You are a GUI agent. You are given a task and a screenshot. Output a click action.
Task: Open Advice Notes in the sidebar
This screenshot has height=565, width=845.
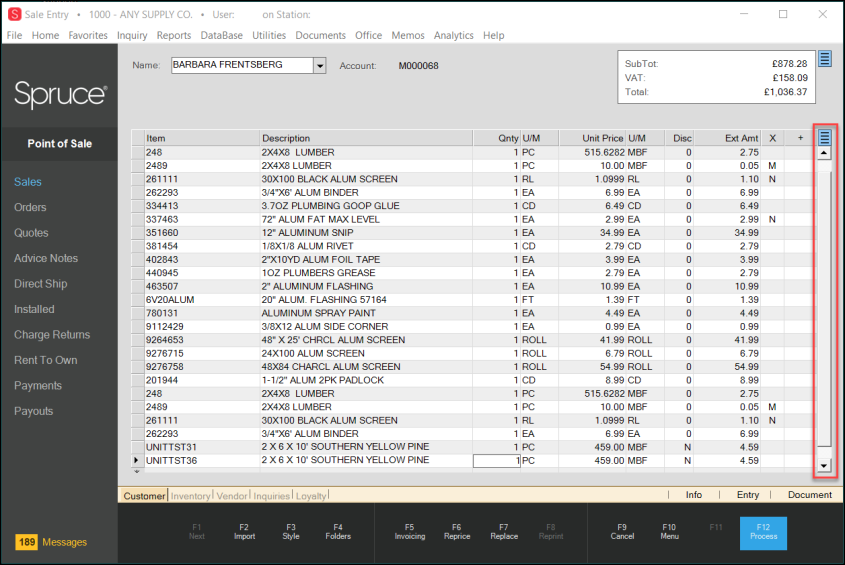(46, 258)
